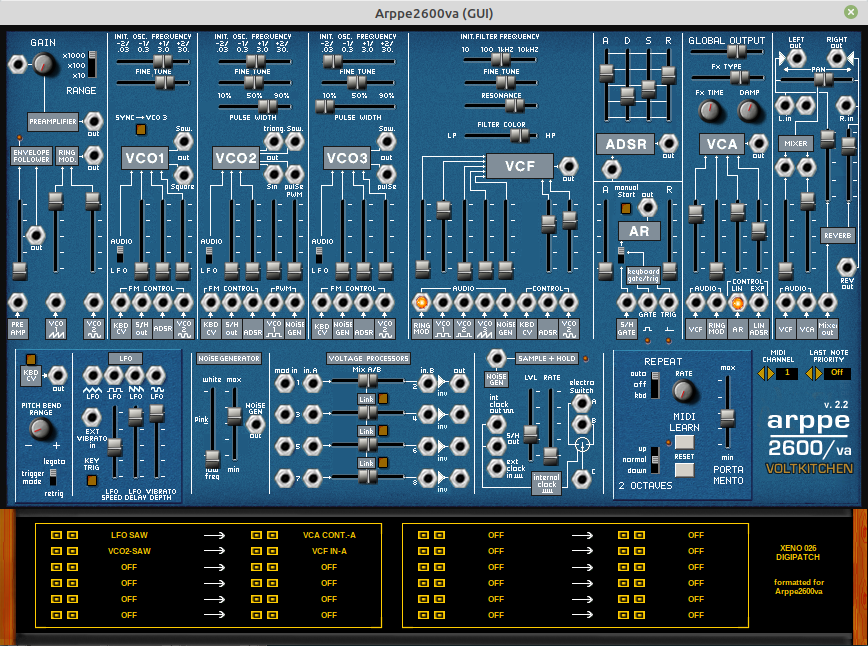Decrease MIDI CHANNEL with left arrow
This screenshot has width=868, height=646.
[x=762, y=374]
